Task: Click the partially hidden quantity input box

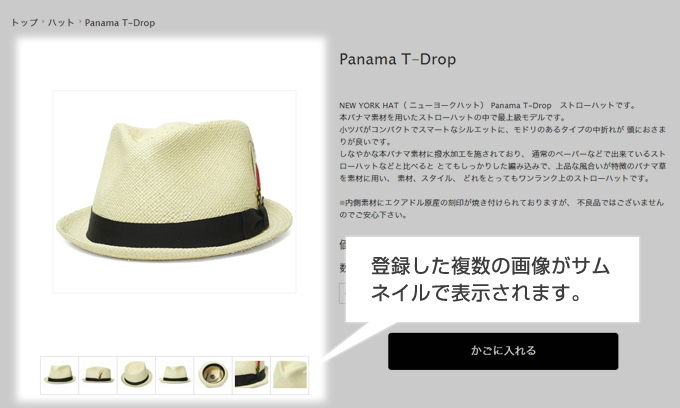Action: tap(342, 294)
